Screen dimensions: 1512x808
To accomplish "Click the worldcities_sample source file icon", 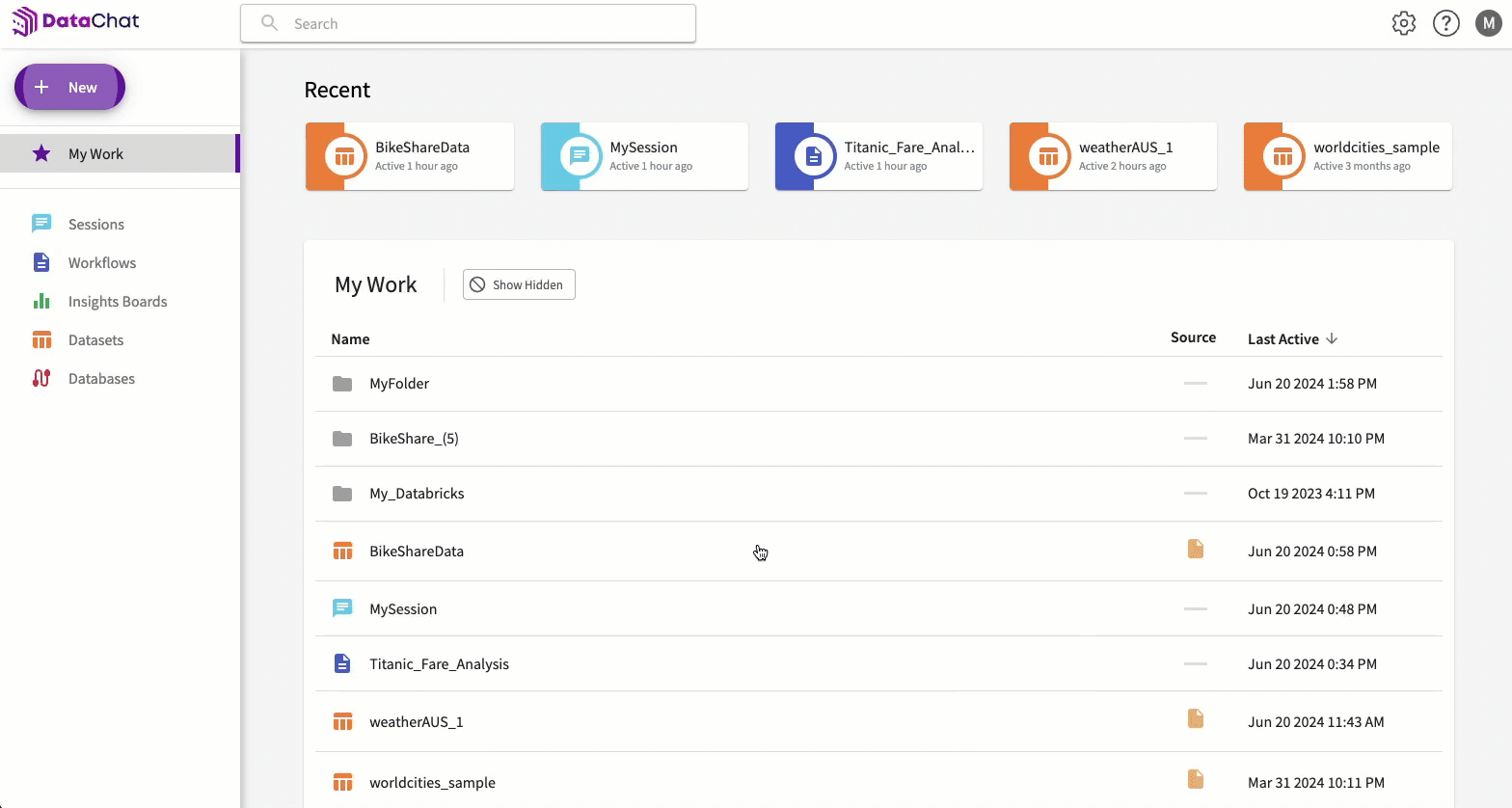I will [1196, 779].
